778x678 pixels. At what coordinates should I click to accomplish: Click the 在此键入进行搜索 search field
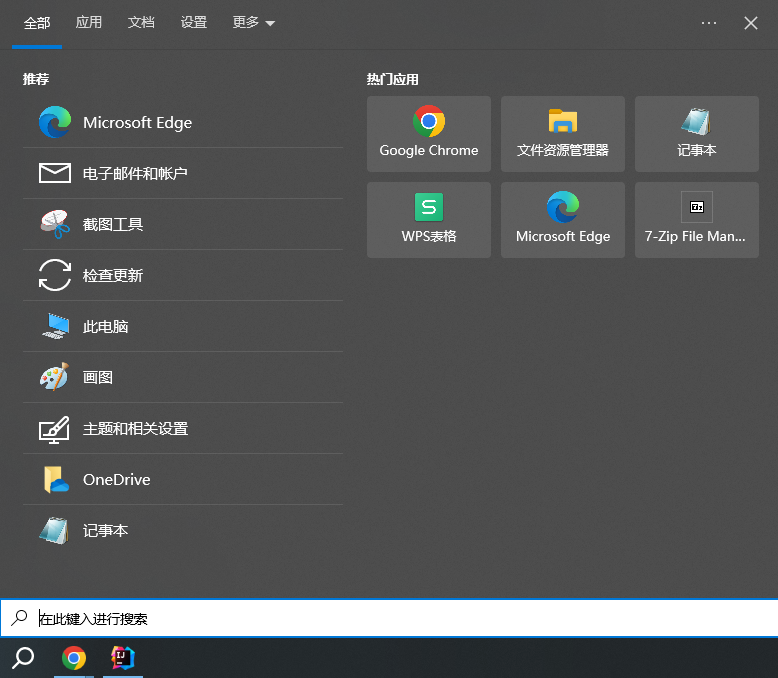389,618
